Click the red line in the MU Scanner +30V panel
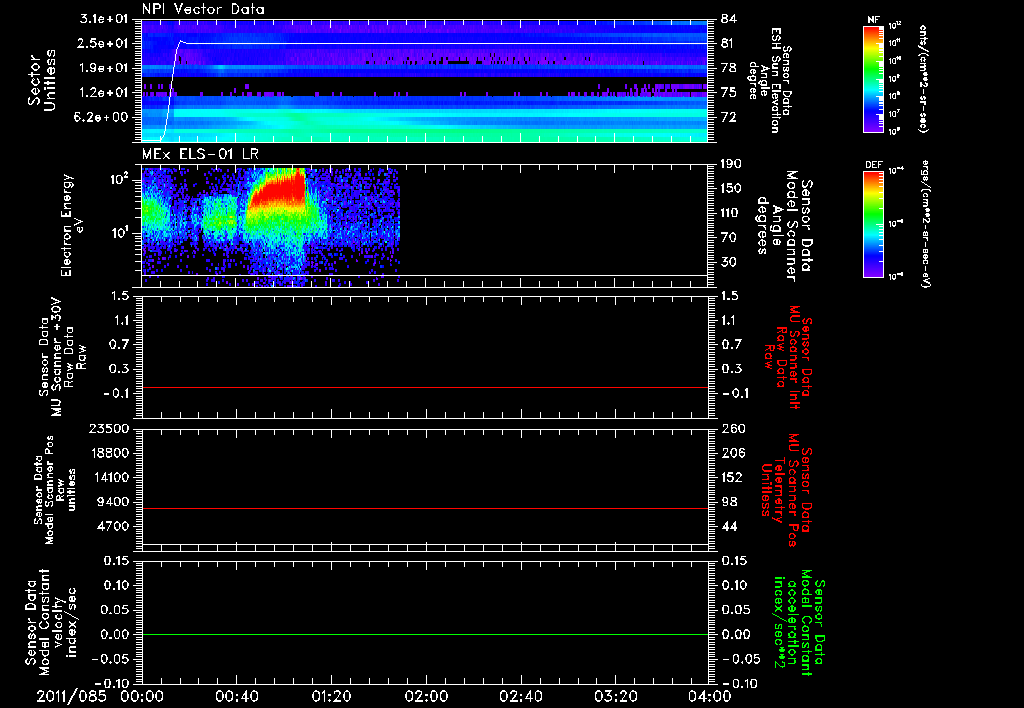 pos(424,387)
